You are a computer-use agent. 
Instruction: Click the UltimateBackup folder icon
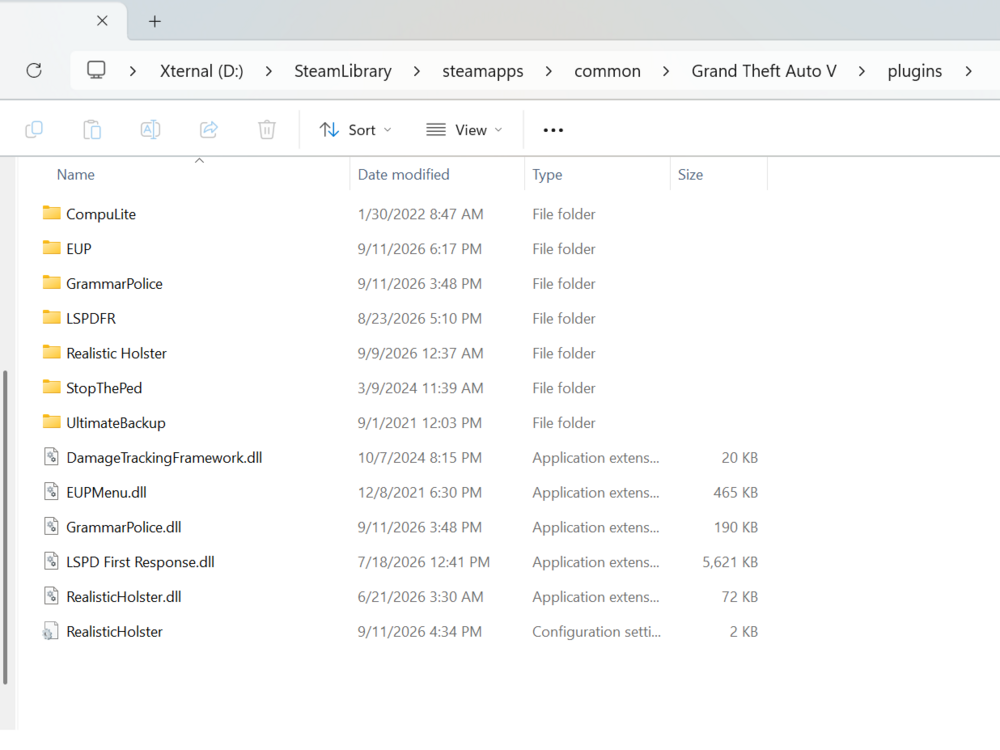52,422
